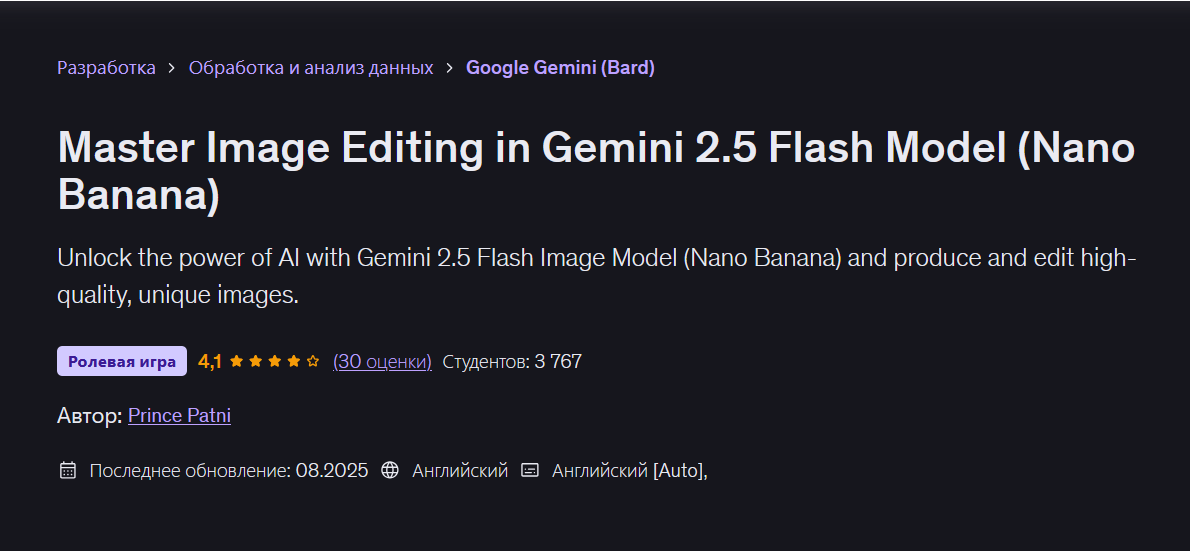
Task: Click the "Студентов: 3 767" count
Action: tap(512, 361)
